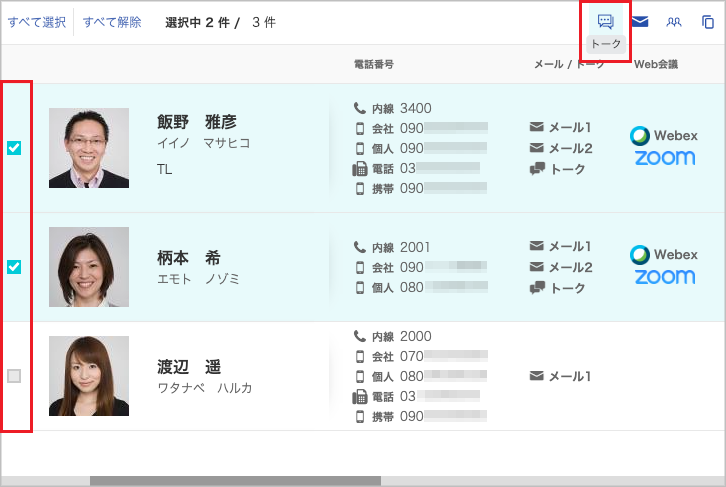Uncheck the checkbox for 飯野 雅彦

[x=14, y=148]
